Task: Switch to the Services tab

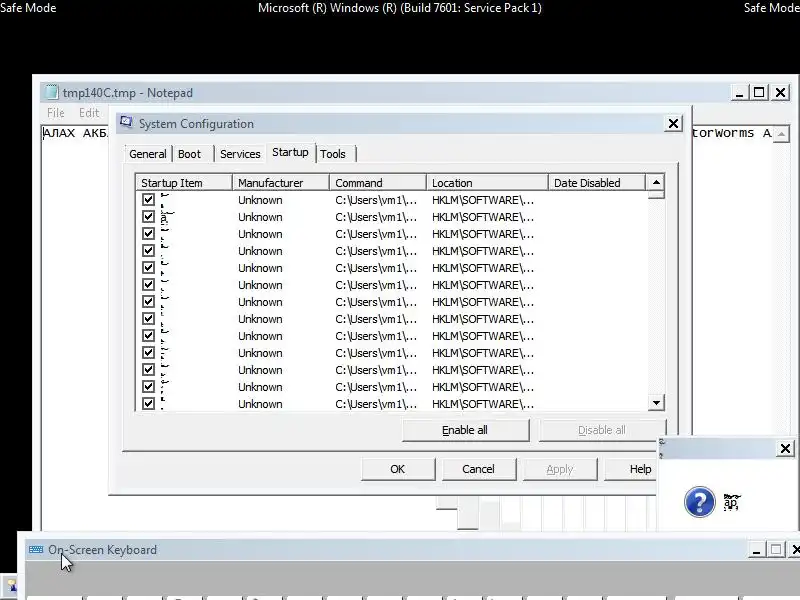Action: click(x=240, y=154)
